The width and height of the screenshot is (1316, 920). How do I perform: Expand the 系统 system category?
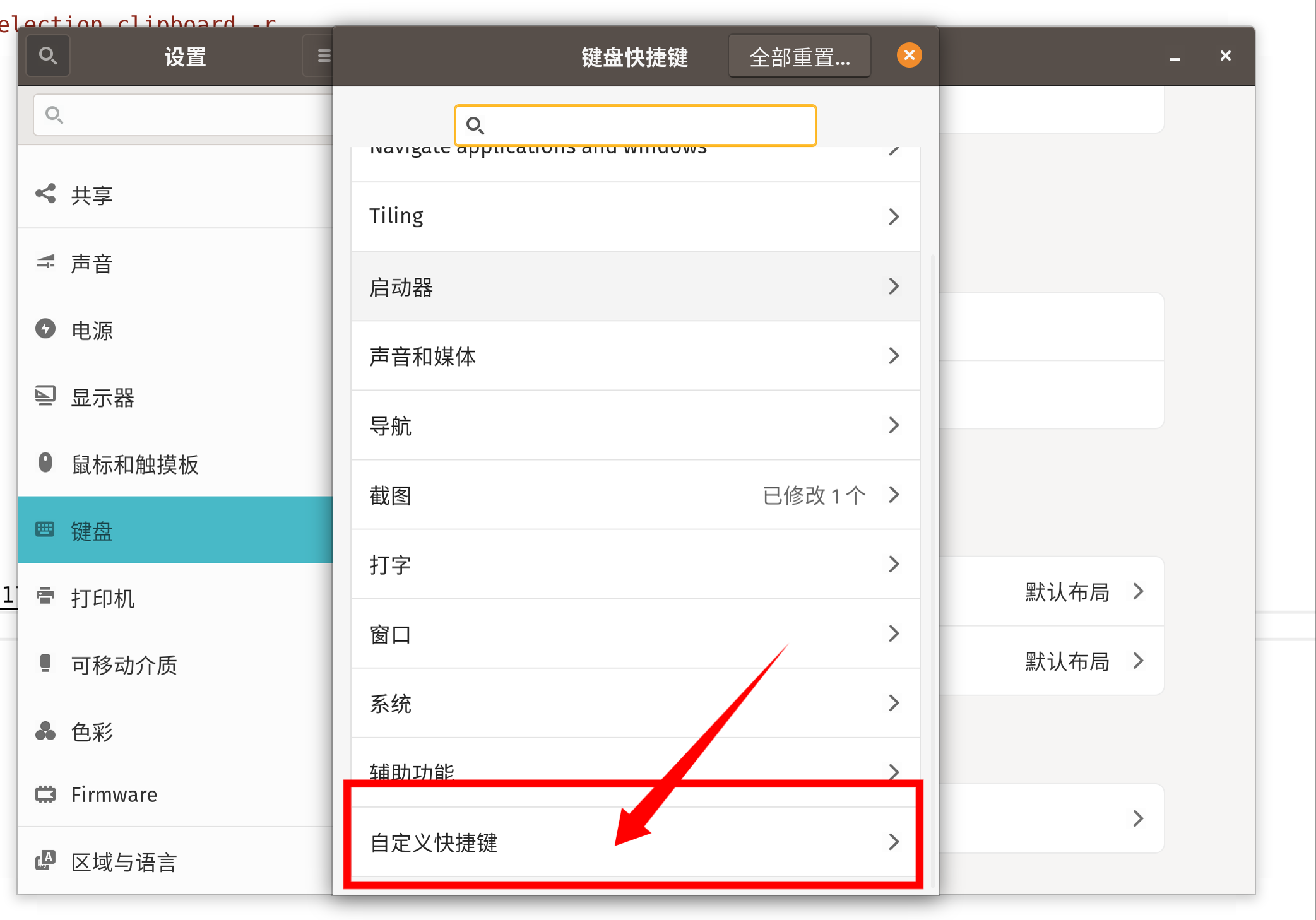[635, 703]
